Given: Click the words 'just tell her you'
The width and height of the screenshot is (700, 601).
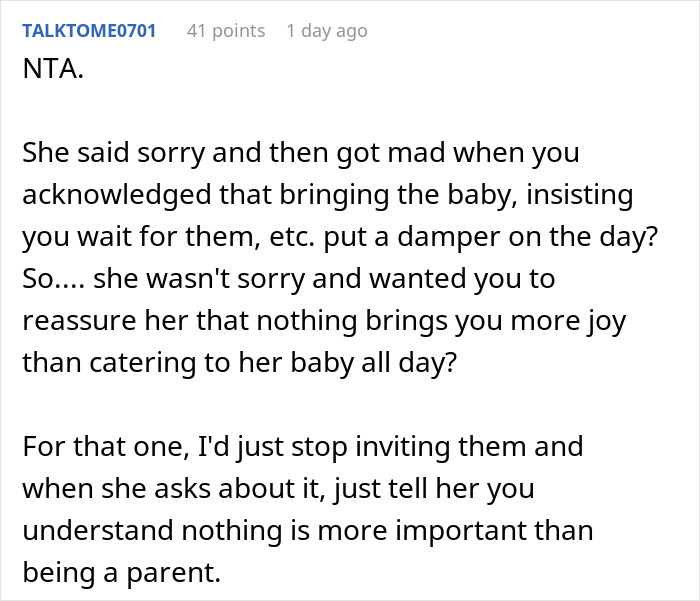Looking at the screenshot, I should click(x=433, y=488).
